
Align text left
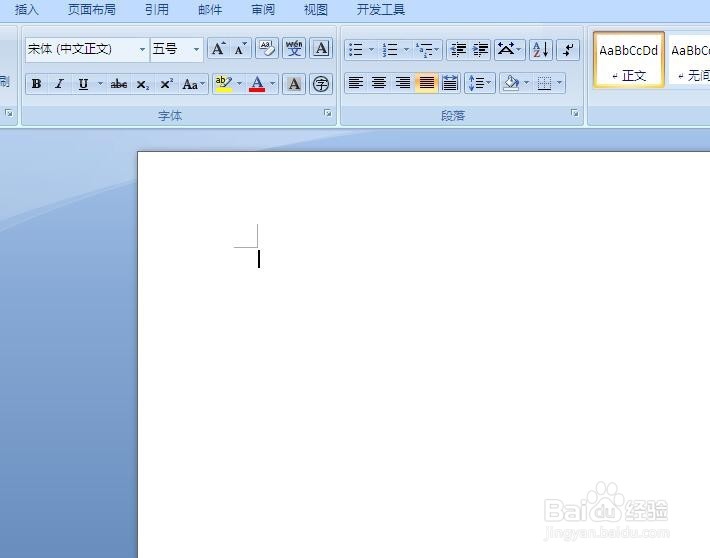356,83
